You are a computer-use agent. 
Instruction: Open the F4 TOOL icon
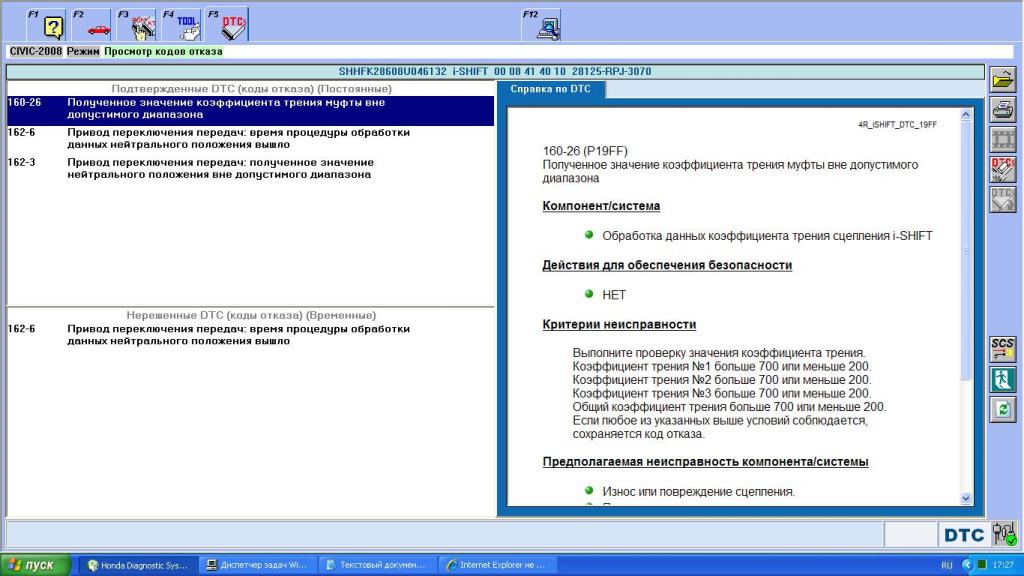182,25
